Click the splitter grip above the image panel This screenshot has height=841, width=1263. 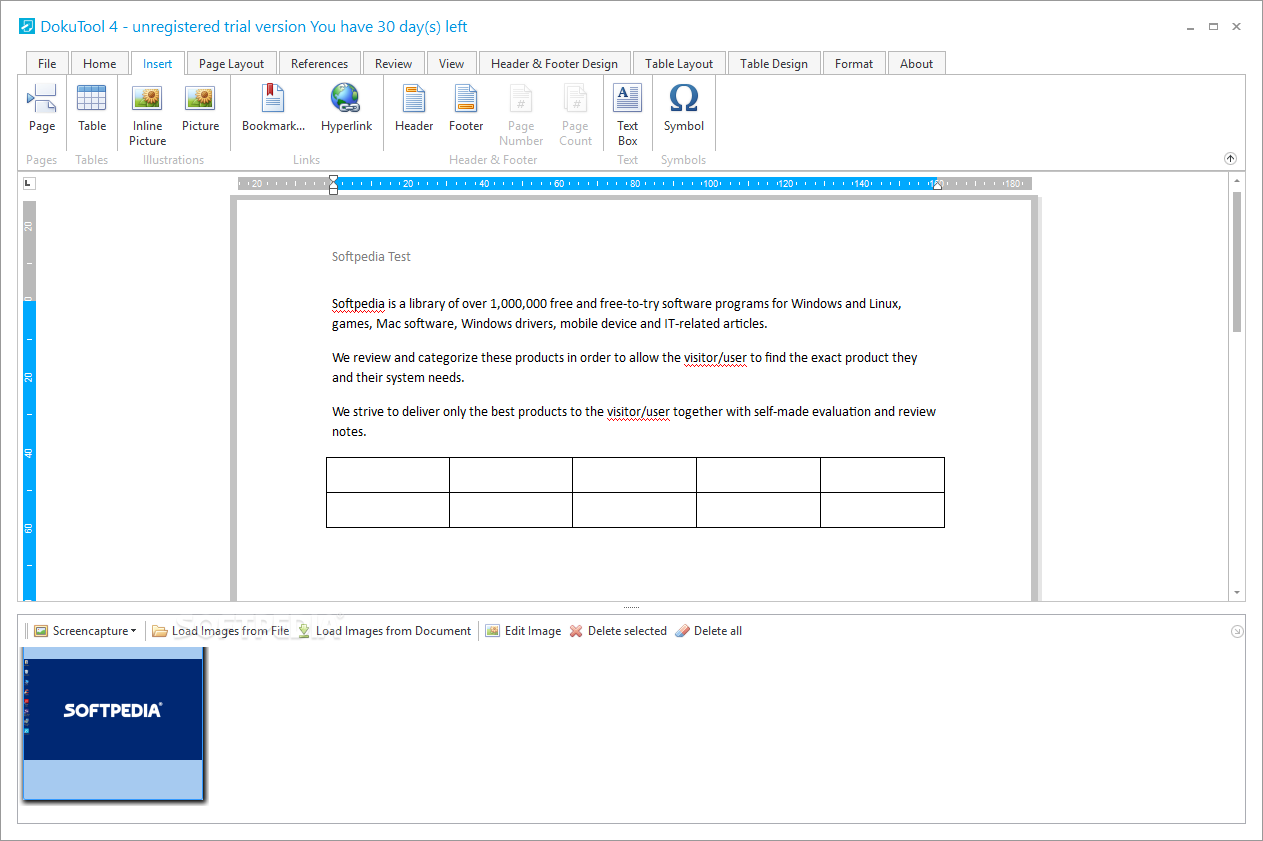(631, 606)
